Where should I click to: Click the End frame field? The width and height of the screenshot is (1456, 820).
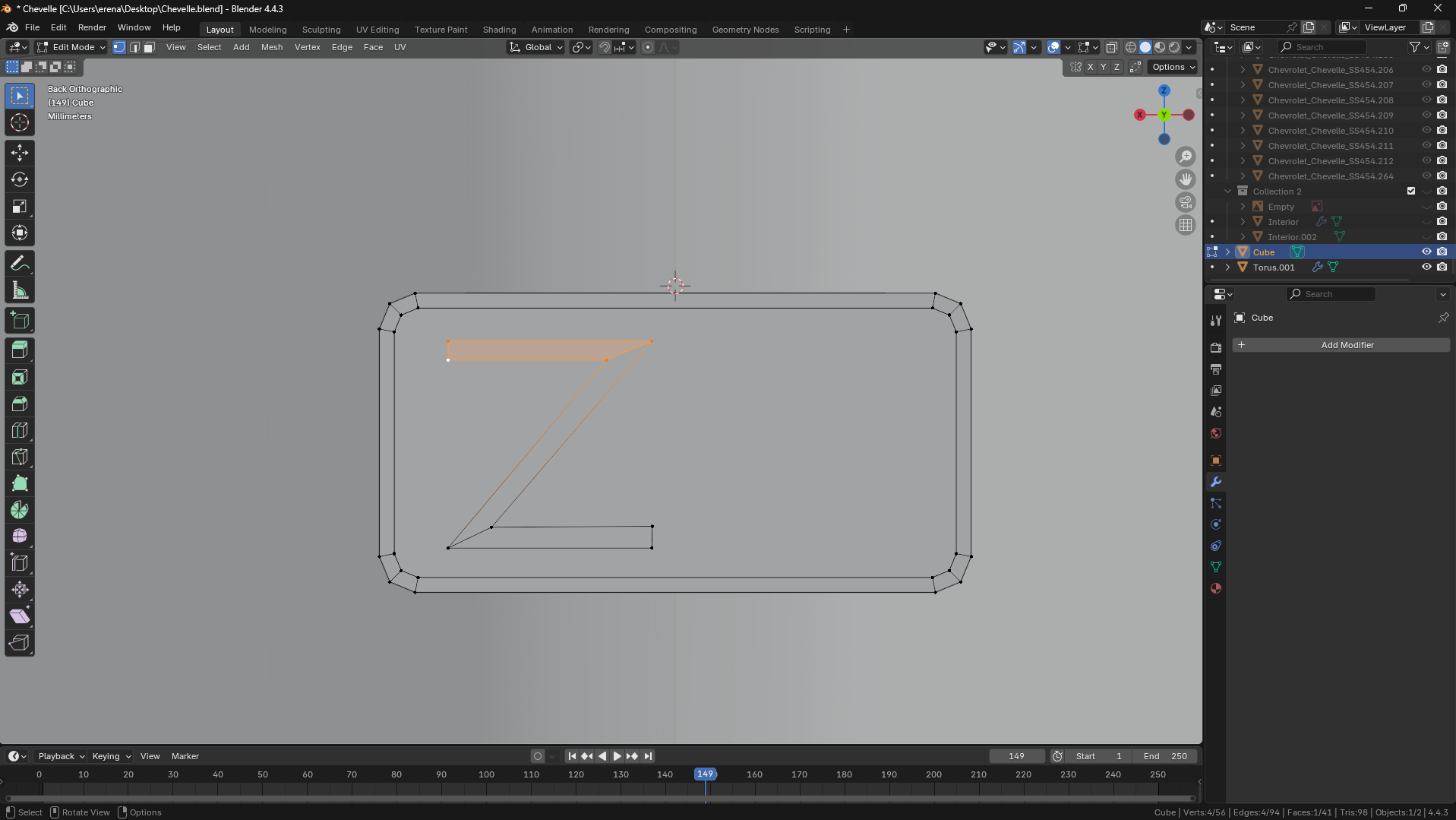click(x=1165, y=756)
